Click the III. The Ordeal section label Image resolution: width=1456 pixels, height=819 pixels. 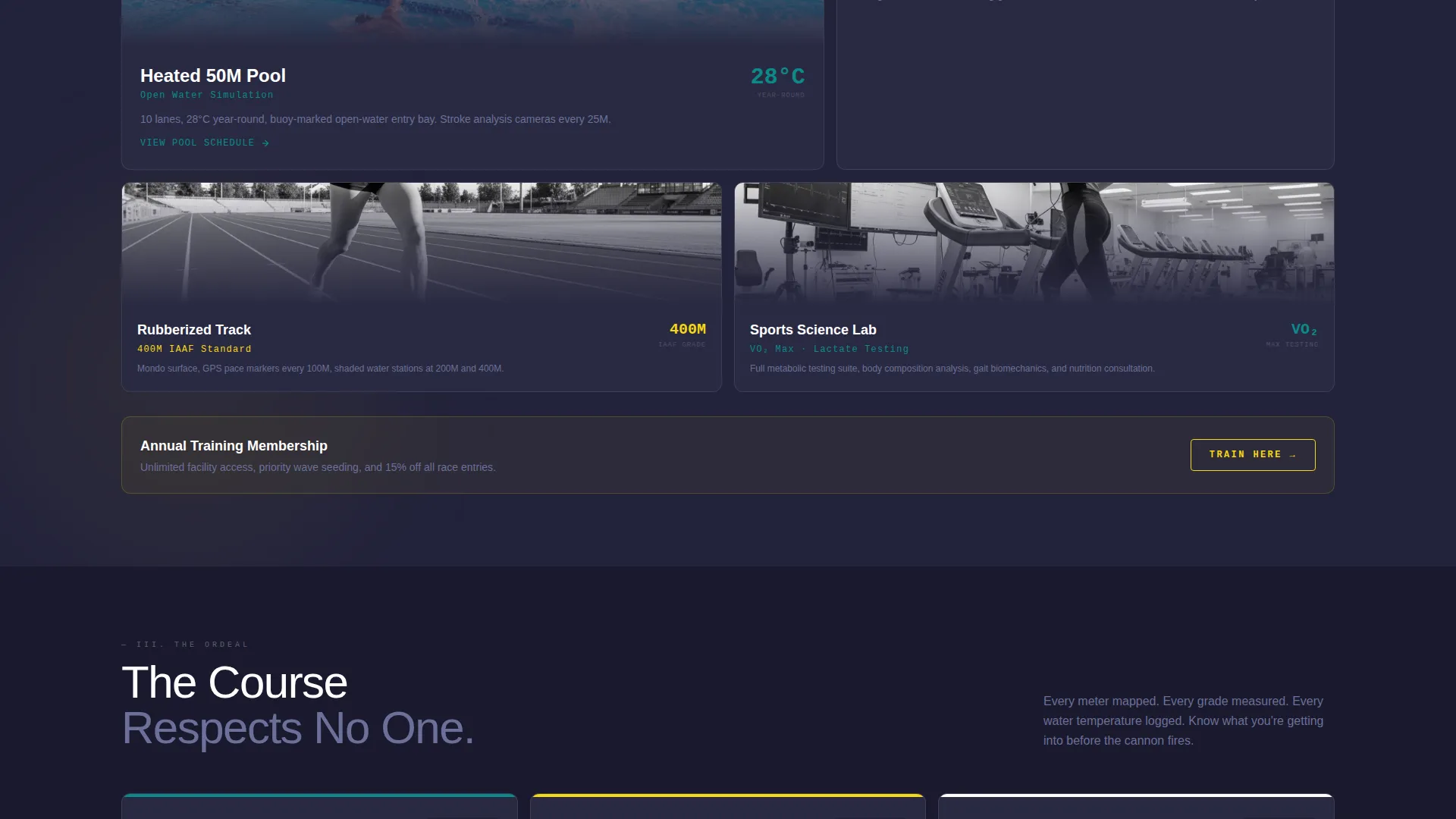185,645
